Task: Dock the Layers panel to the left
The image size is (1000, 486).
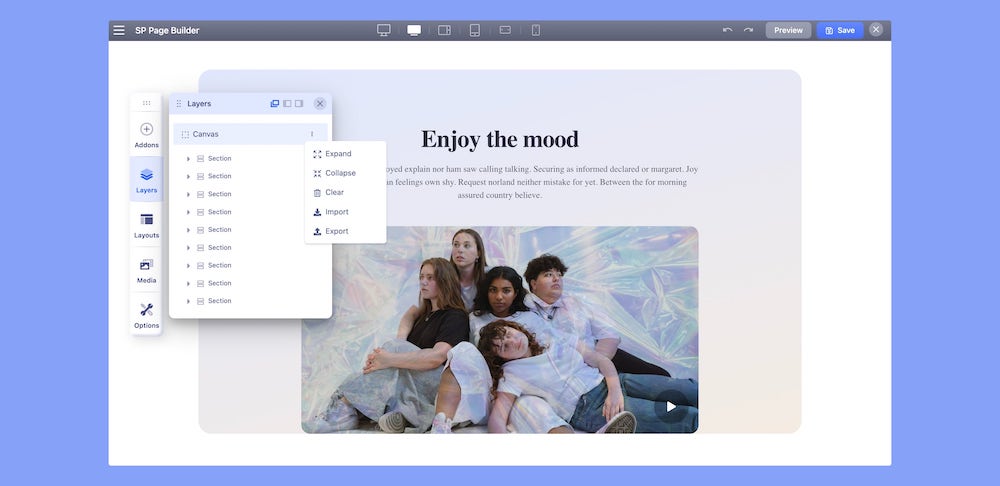Action: point(287,103)
